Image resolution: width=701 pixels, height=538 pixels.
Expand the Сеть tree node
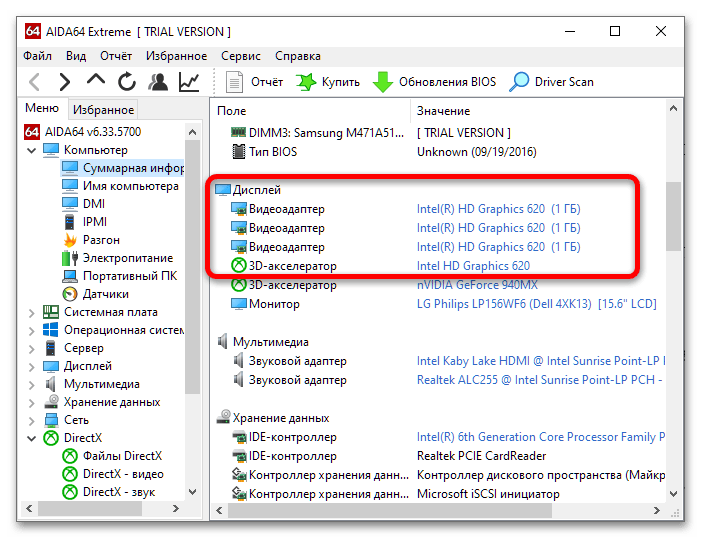(x=31, y=421)
